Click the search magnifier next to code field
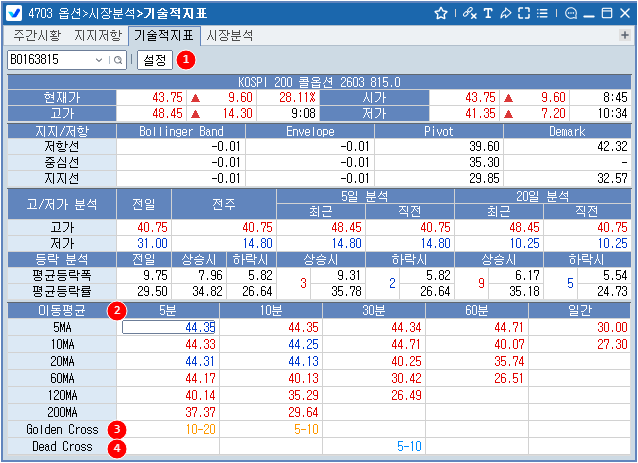The width and height of the screenshot is (638, 463). coord(117,60)
